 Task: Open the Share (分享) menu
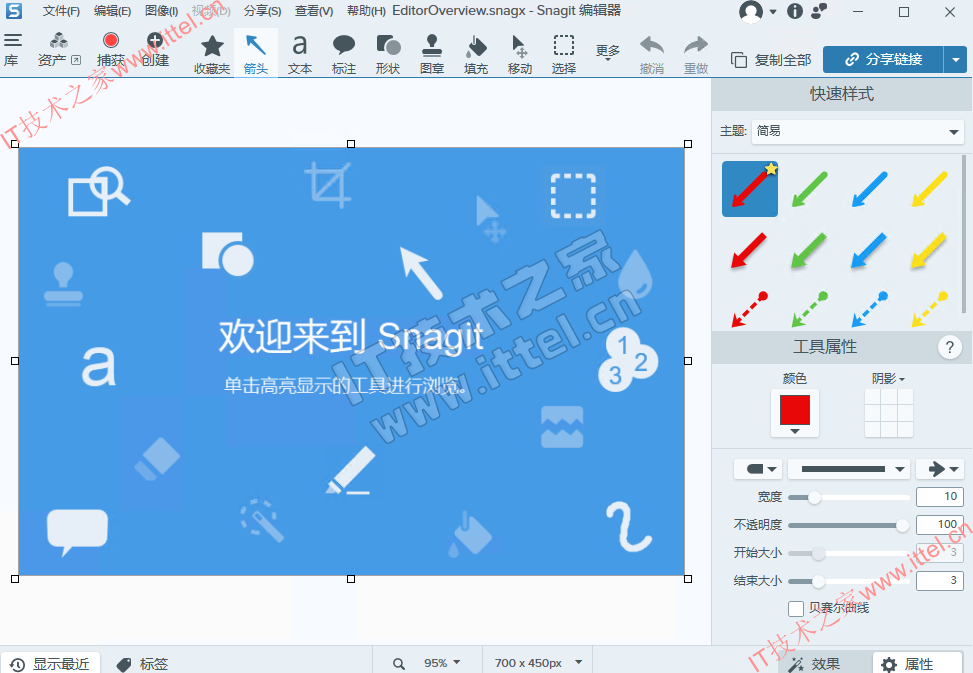coord(262,11)
